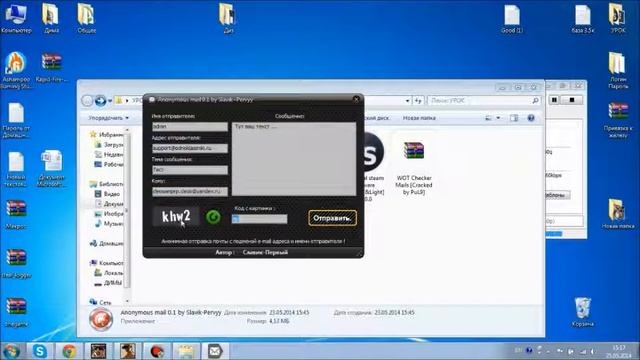Select the Ashampoo Burning Studio desktop icon
640x360 pixels.
pyautogui.click(x=16, y=70)
